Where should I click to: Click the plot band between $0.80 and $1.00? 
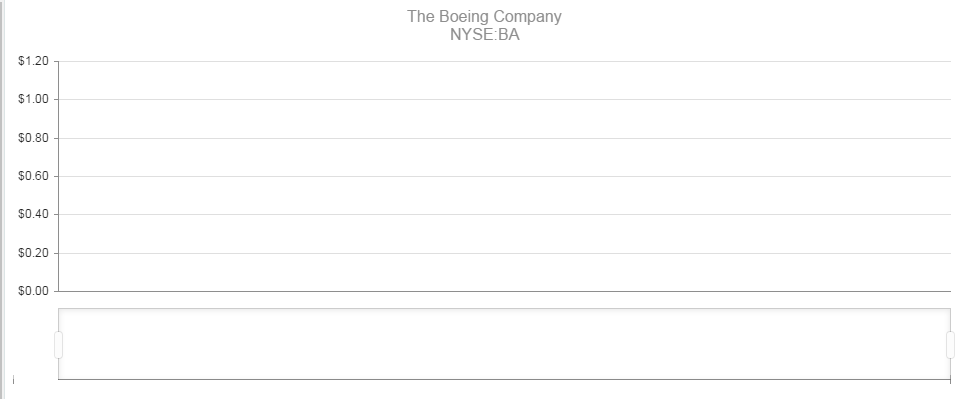click(504, 119)
